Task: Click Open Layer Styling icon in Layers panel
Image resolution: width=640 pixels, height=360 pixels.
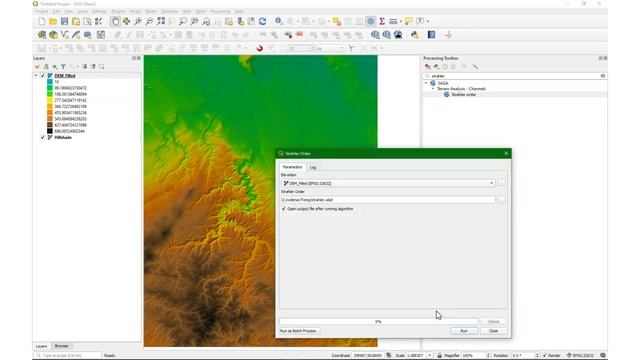Action: [37, 67]
